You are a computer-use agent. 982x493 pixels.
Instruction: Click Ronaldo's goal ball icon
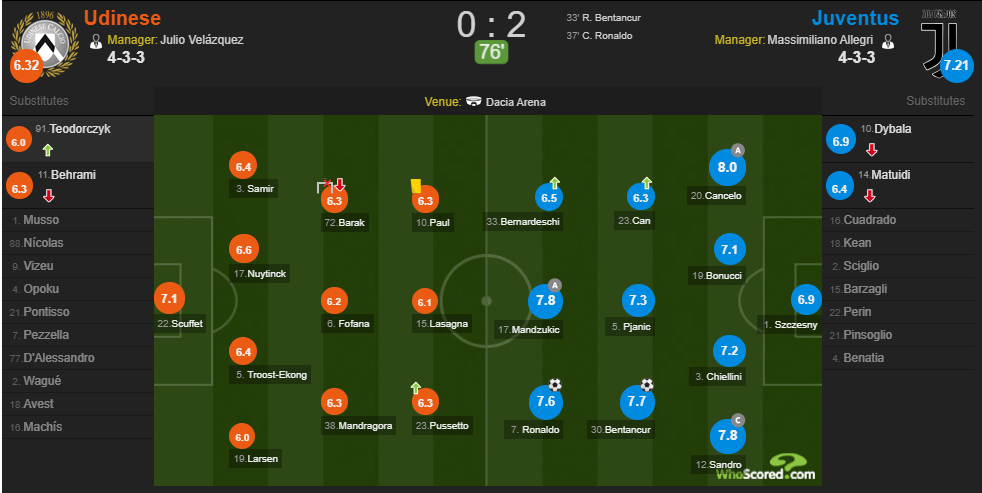[555, 385]
